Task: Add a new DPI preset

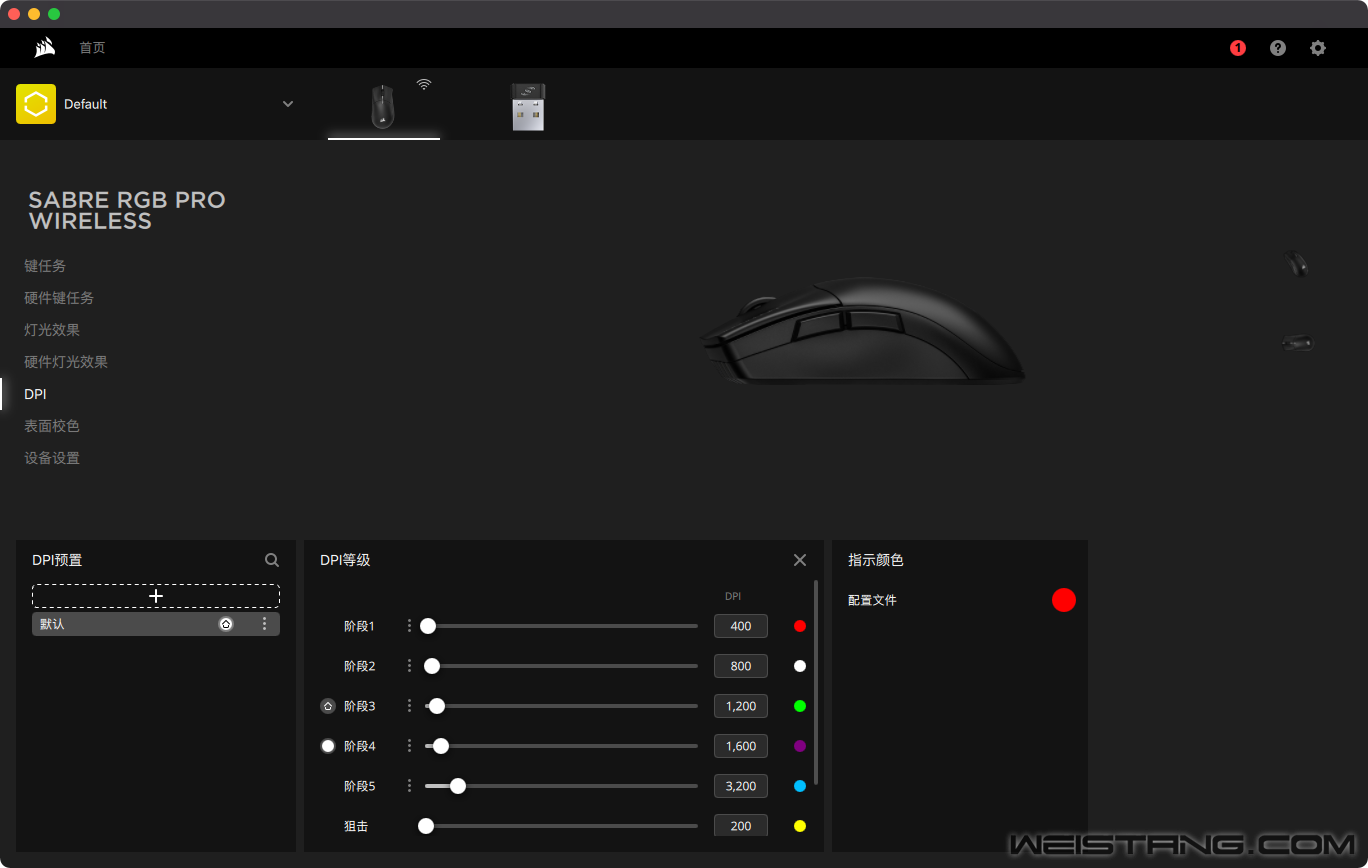Action: click(156, 596)
